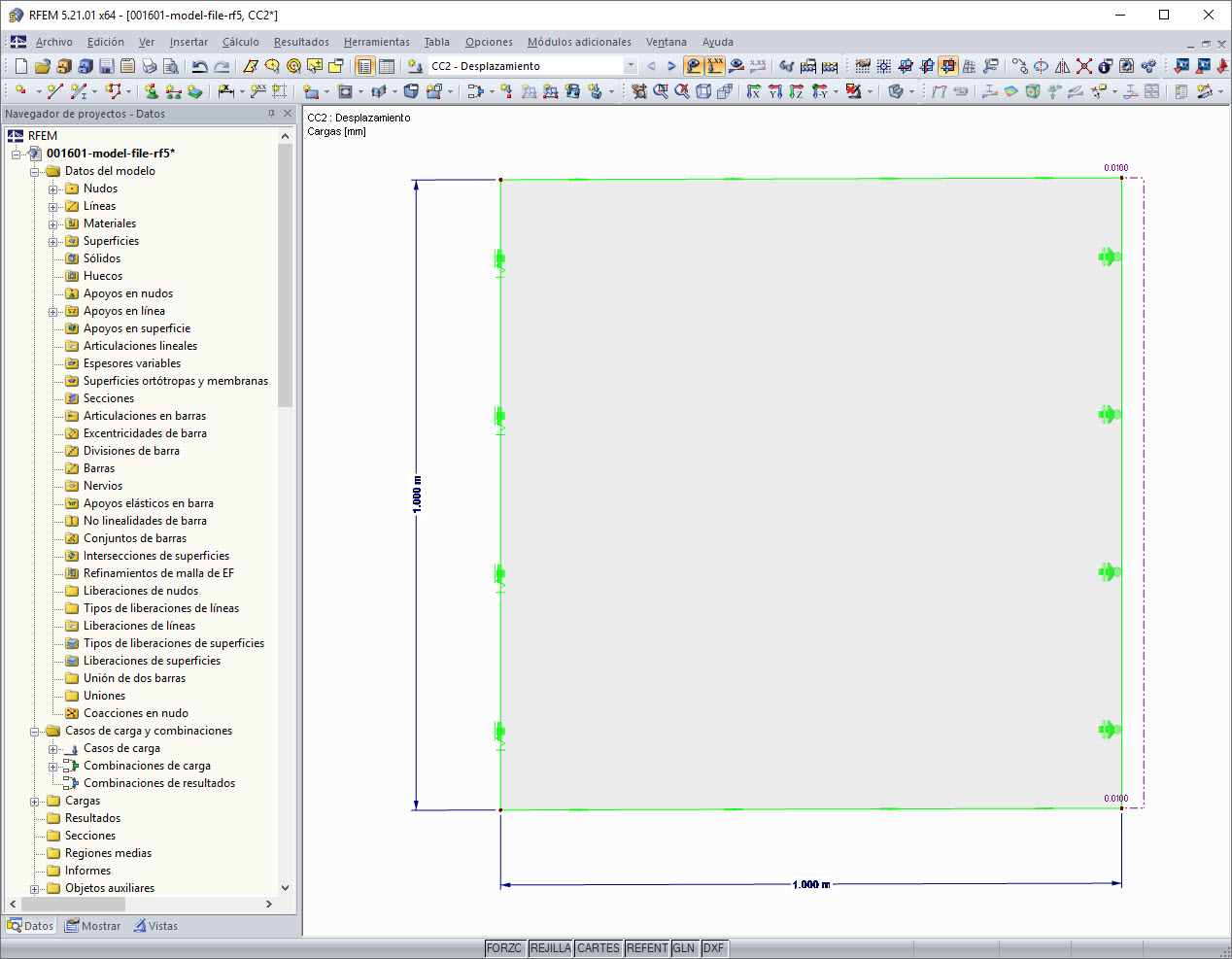Click the Save icon in the toolbar

click(x=107, y=66)
